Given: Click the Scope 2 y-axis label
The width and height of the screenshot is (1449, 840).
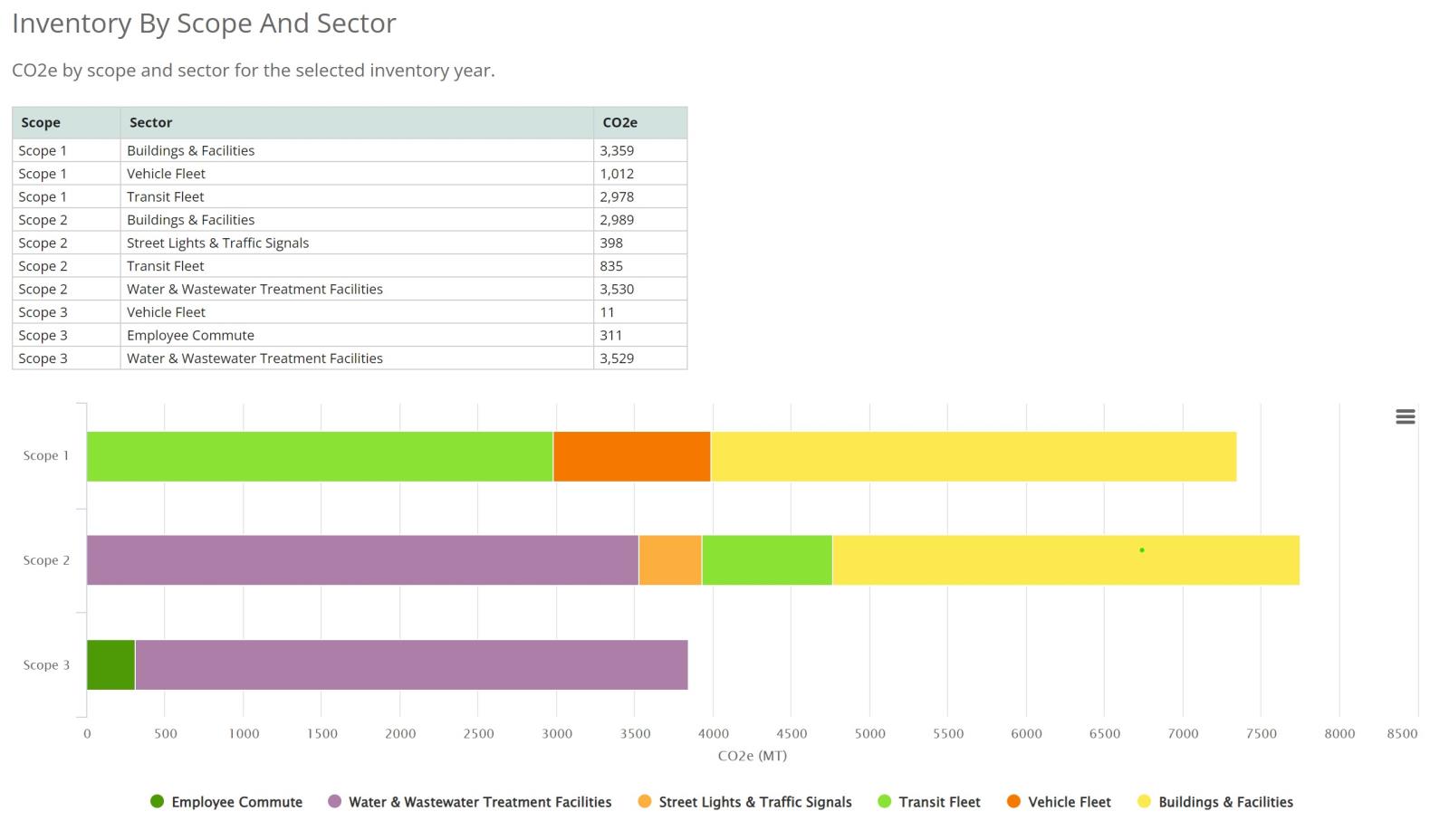Looking at the screenshot, I should pyautogui.click(x=46, y=560).
